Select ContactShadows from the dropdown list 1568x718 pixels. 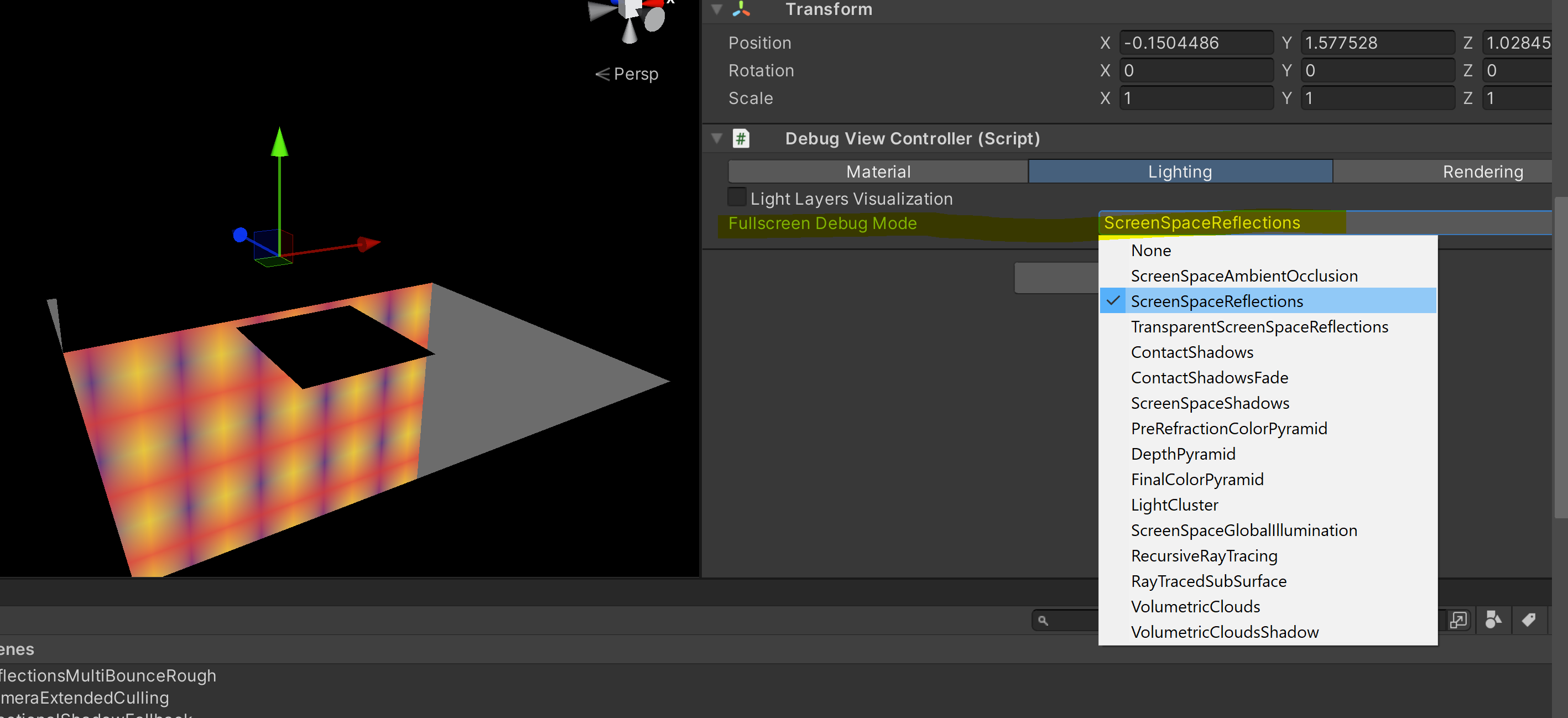point(1191,352)
